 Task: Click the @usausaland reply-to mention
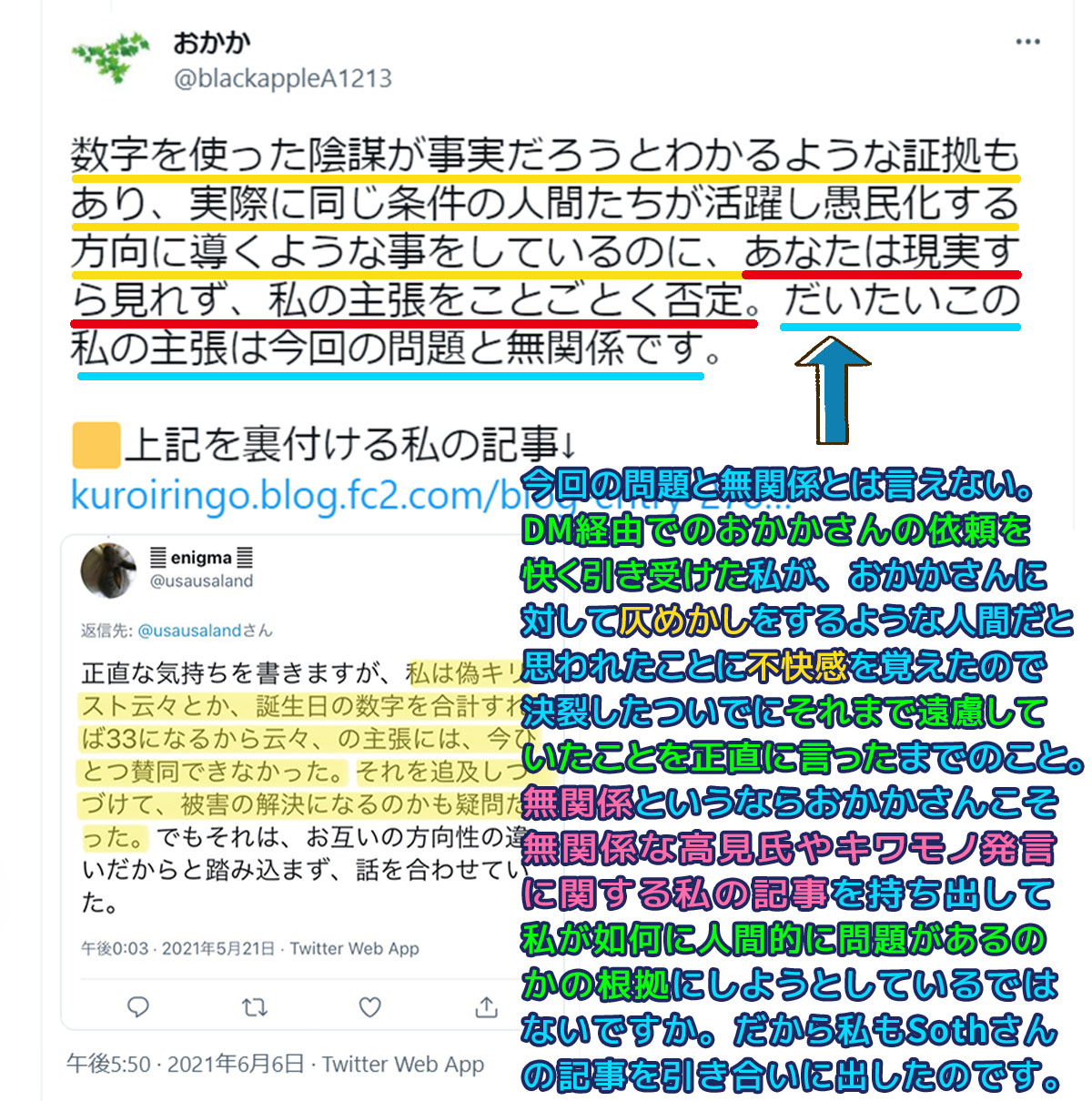point(189,630)
